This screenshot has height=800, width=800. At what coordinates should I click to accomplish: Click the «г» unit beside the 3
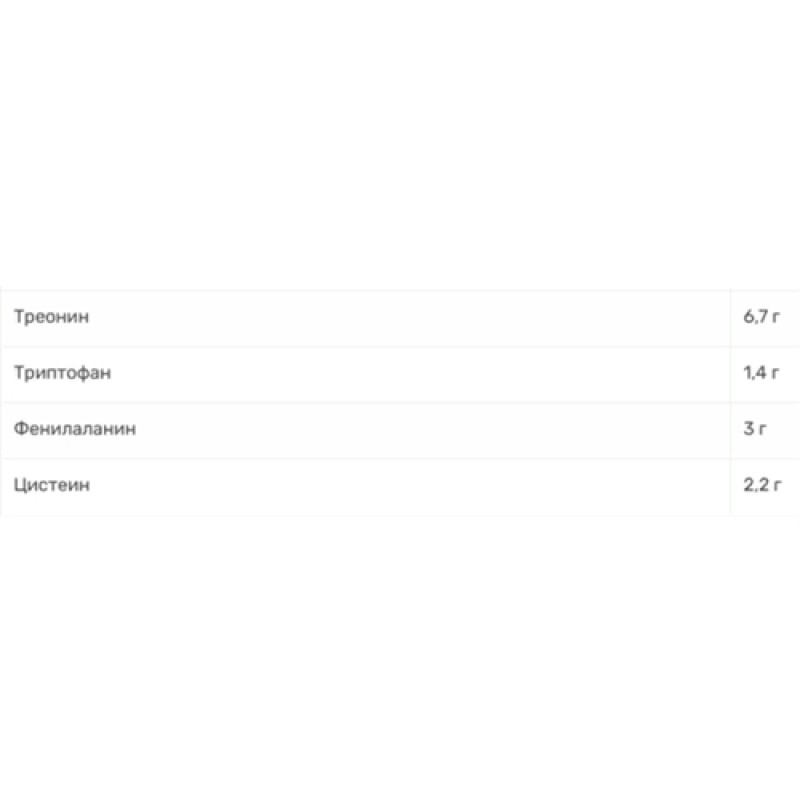coord(763,431)
